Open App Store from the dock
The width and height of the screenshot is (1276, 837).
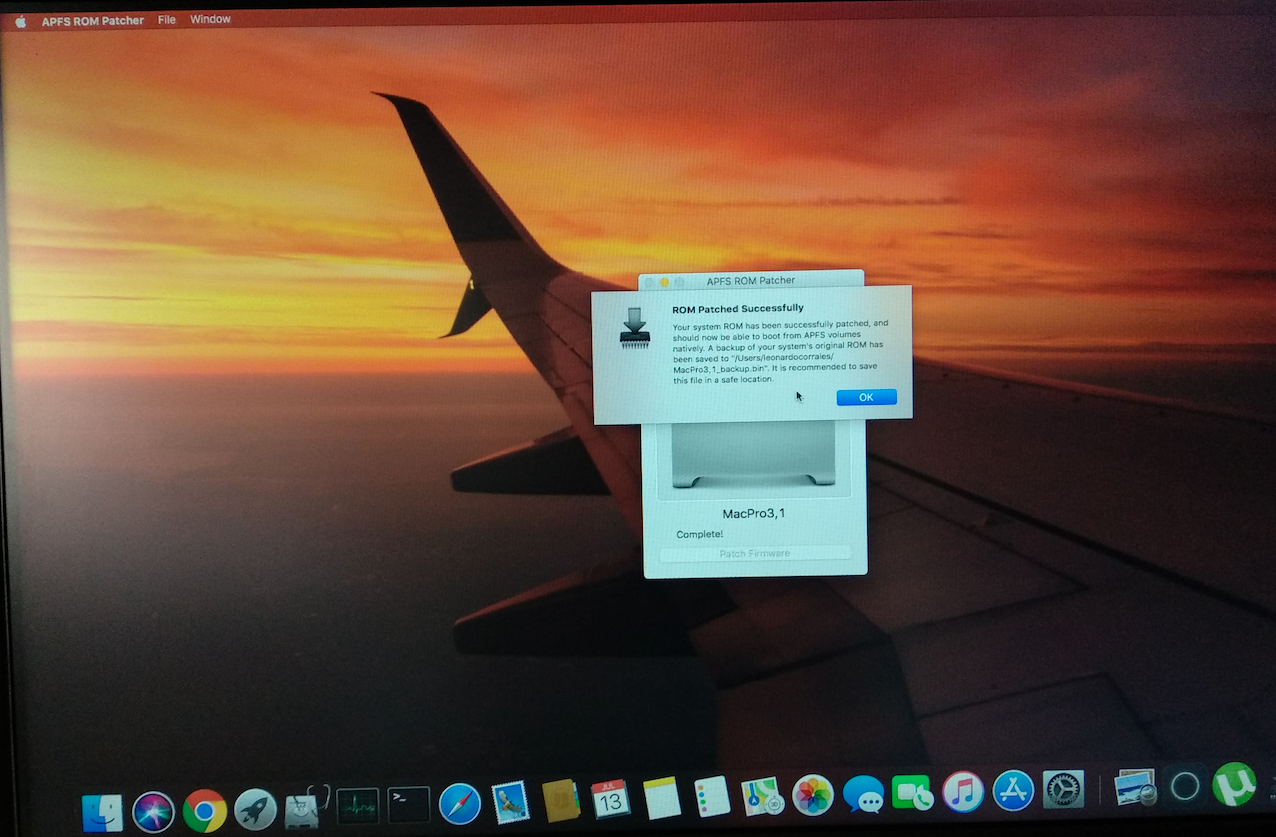tap(1013, 790)
